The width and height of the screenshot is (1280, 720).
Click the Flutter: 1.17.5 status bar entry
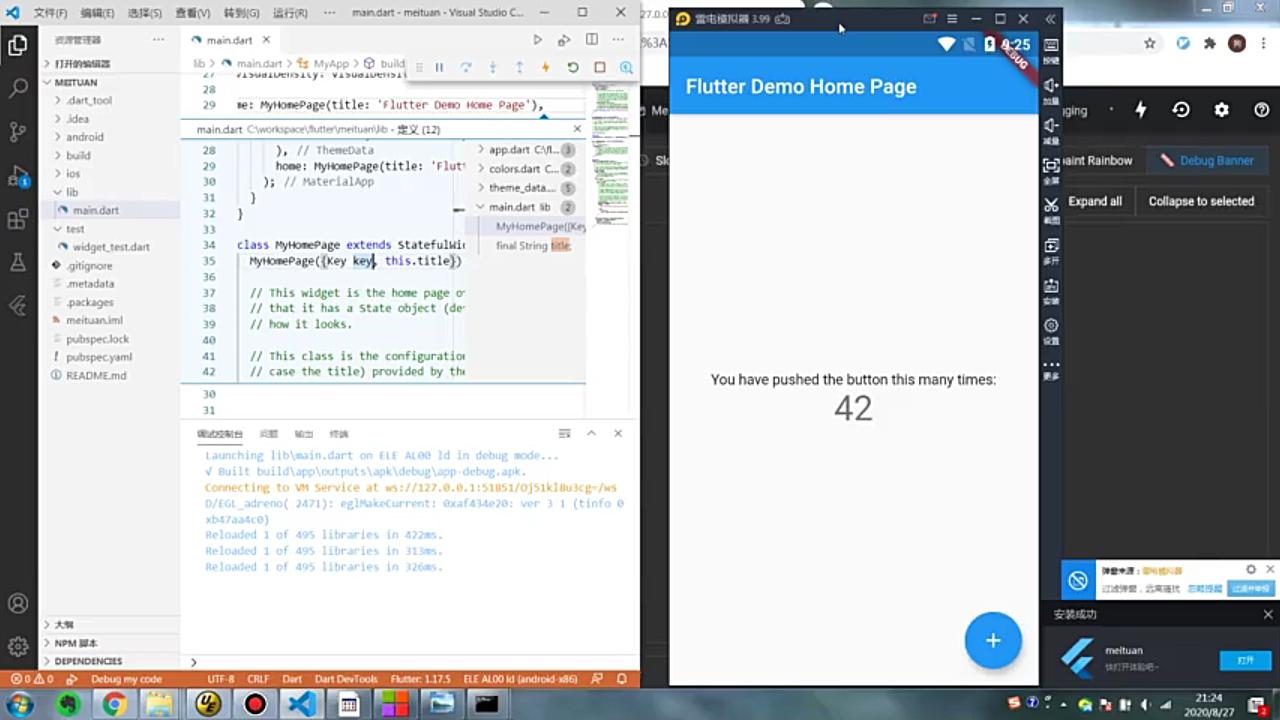[x=420, y=679]
